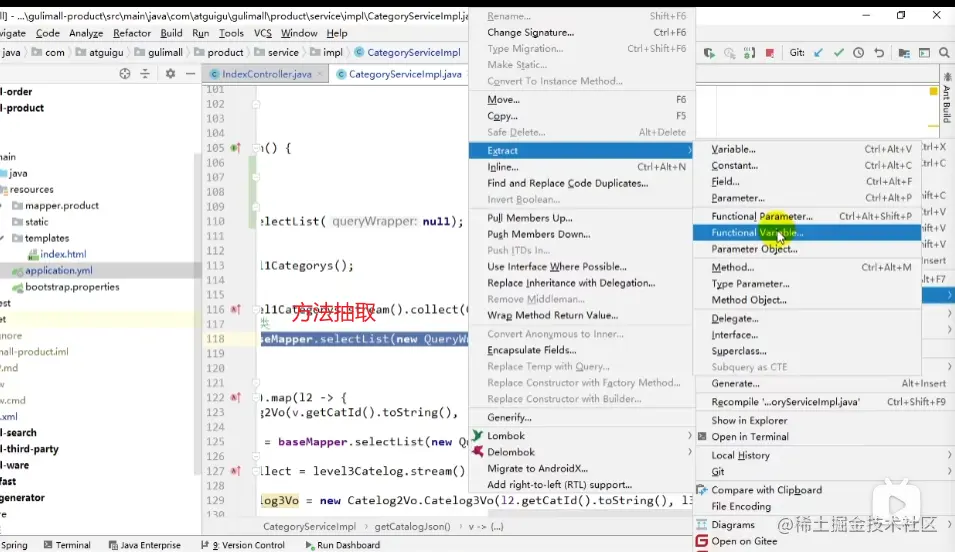
Task: Click the Git rollback undo icon
Action: 879,53
